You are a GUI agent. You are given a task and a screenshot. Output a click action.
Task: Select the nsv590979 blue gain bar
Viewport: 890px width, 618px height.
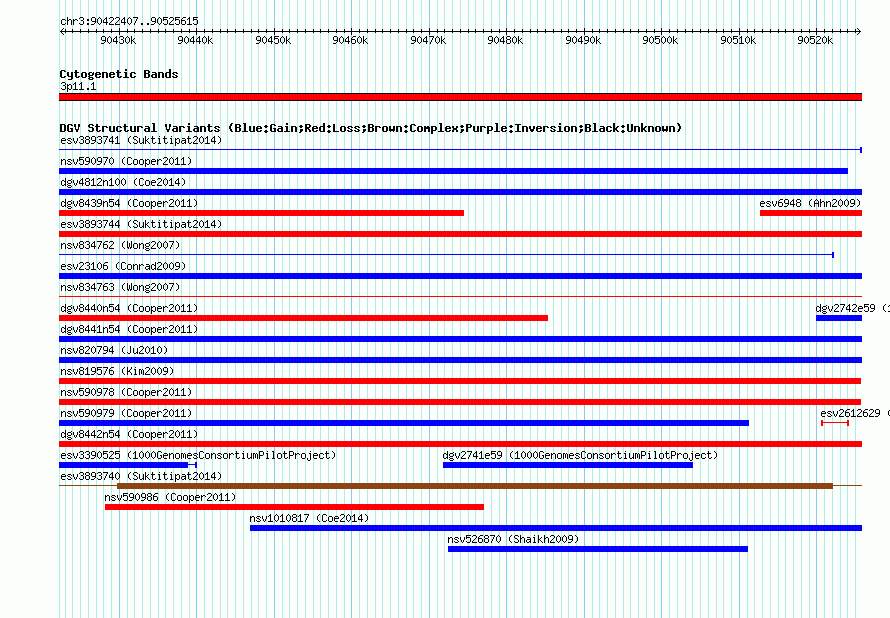404,423
